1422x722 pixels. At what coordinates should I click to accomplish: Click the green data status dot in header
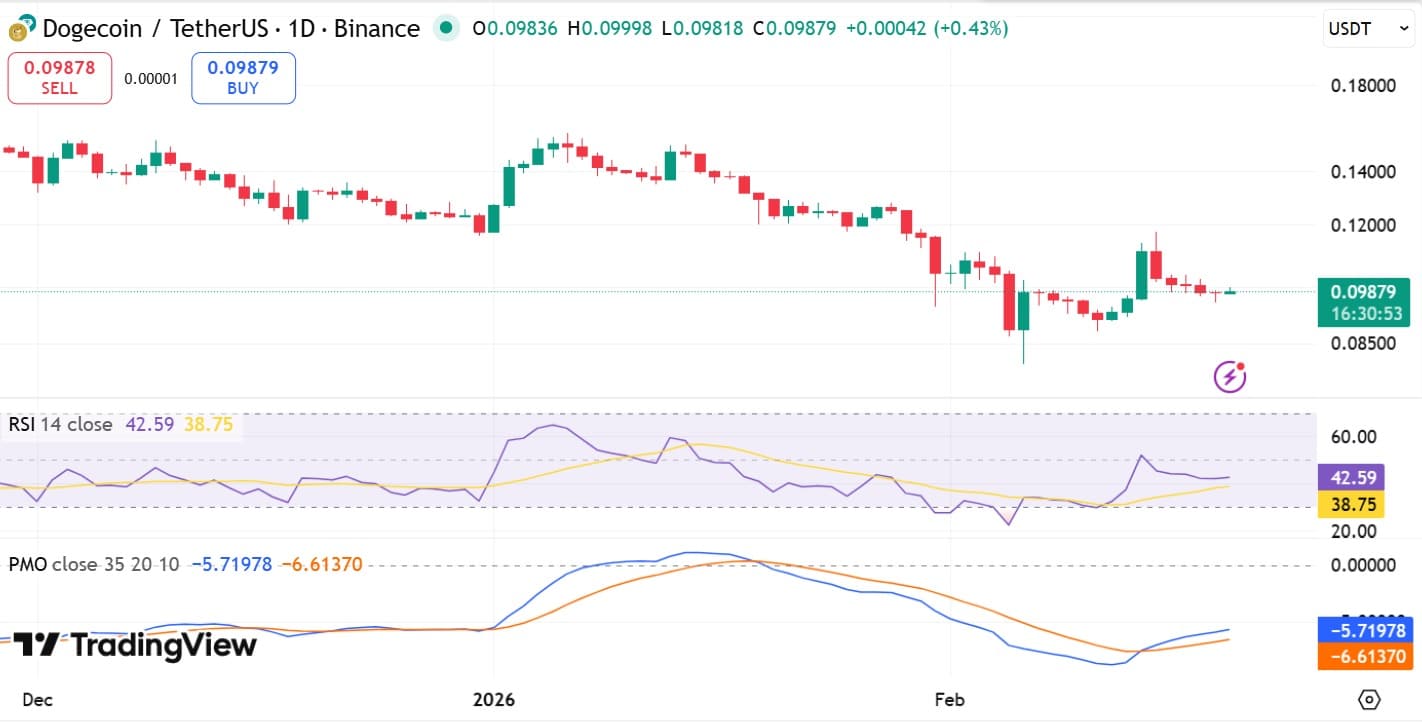pos(444,29)
